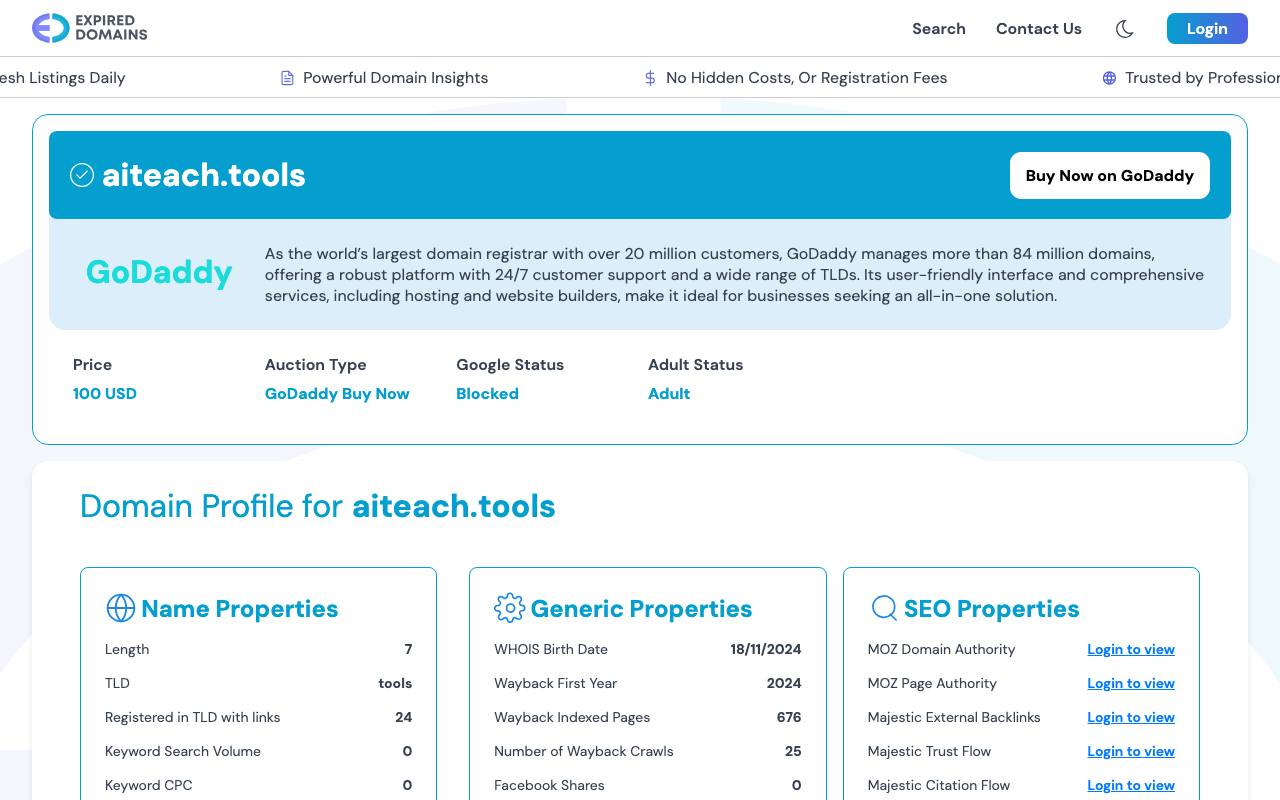
Task: Click the 100 USD price value
Action: click(x=105, y=393)
